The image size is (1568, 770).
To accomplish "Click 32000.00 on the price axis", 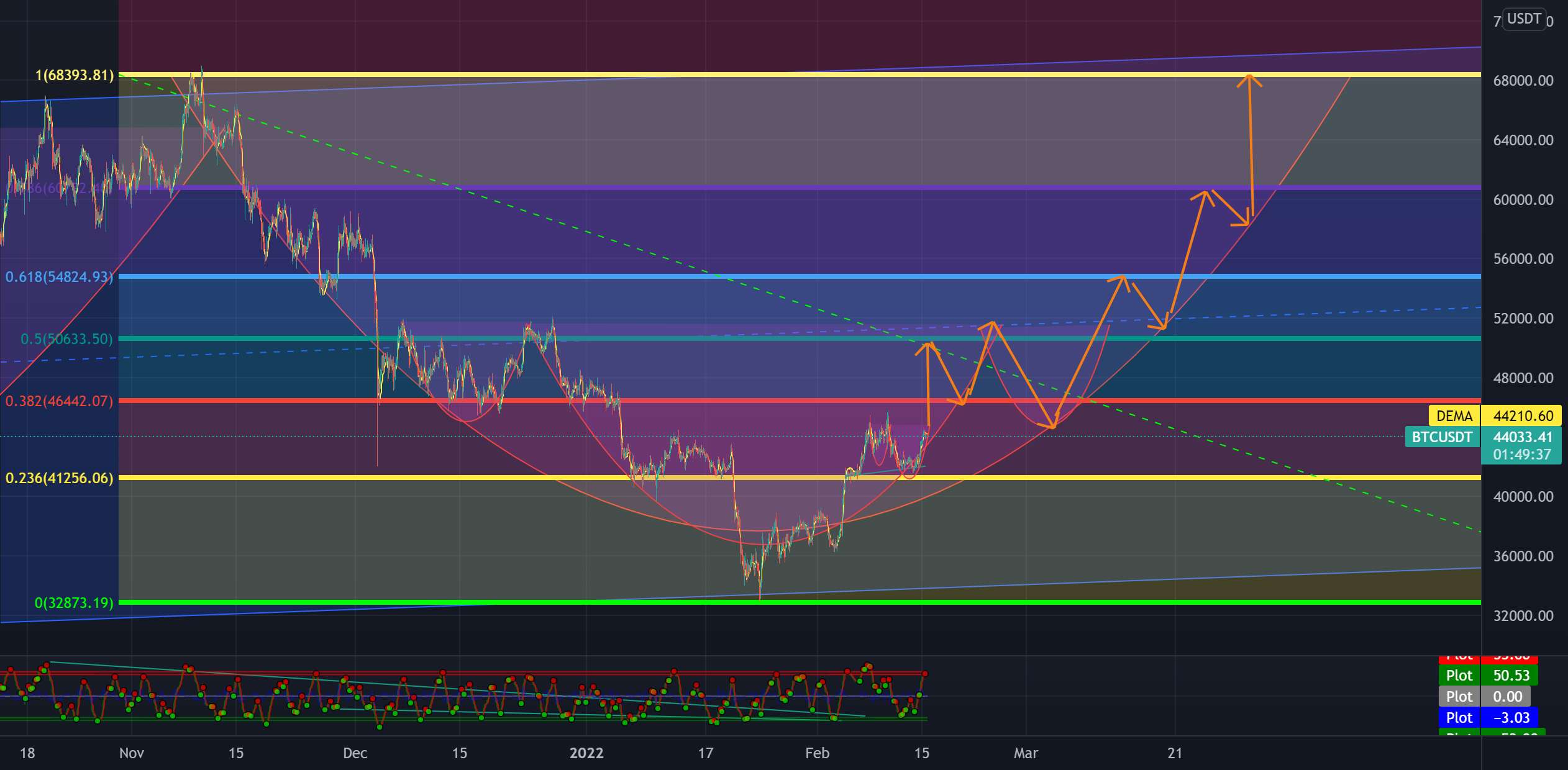I will [x=1523, y=615].
